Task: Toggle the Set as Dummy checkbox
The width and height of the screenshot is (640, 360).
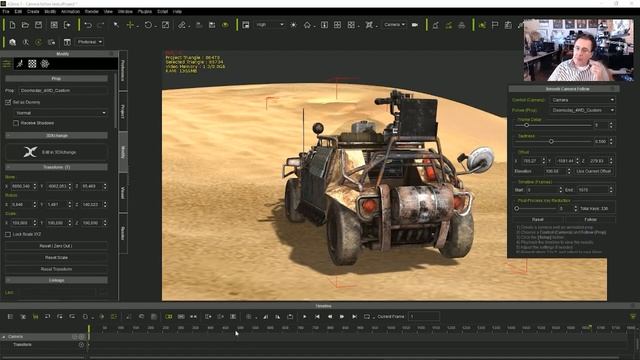Action: [x=8, y=102]
